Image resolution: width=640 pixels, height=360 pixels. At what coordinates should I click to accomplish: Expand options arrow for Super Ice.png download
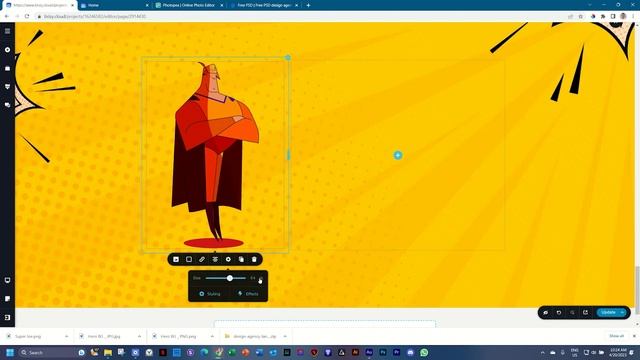(67, 336)
